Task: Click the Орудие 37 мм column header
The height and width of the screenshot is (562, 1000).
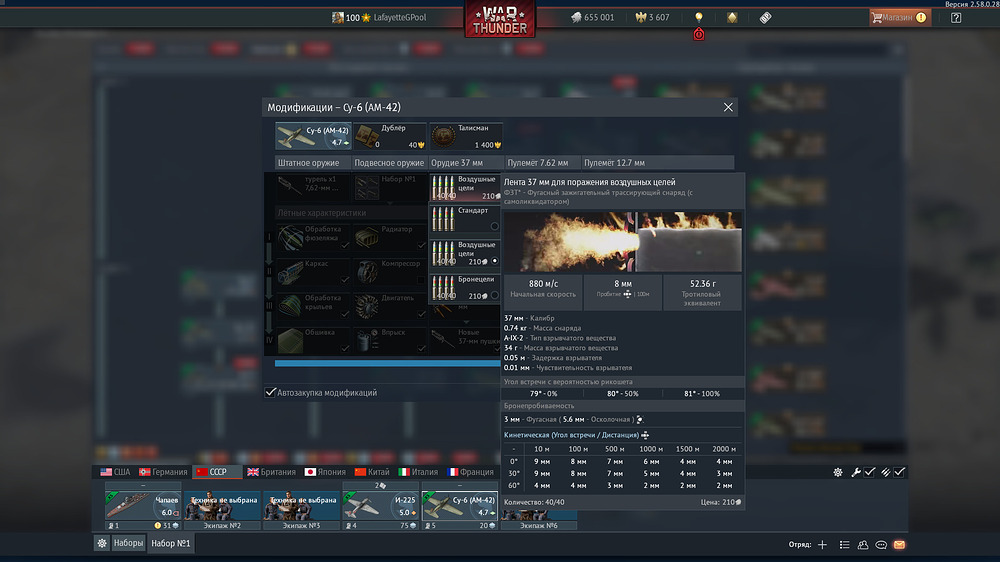Action: [466, 163]
